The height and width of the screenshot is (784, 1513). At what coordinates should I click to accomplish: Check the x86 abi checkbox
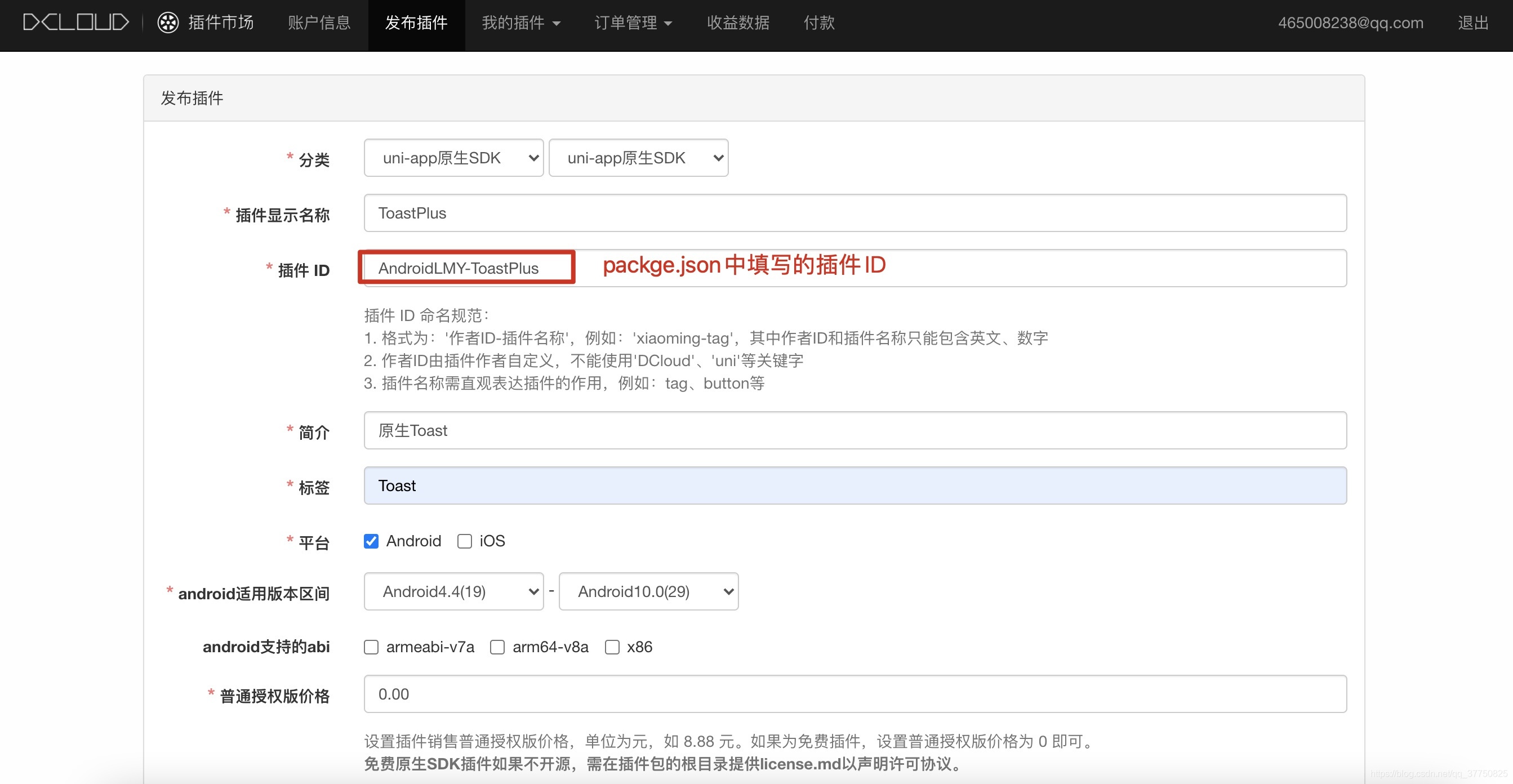(x=612, y=647)
